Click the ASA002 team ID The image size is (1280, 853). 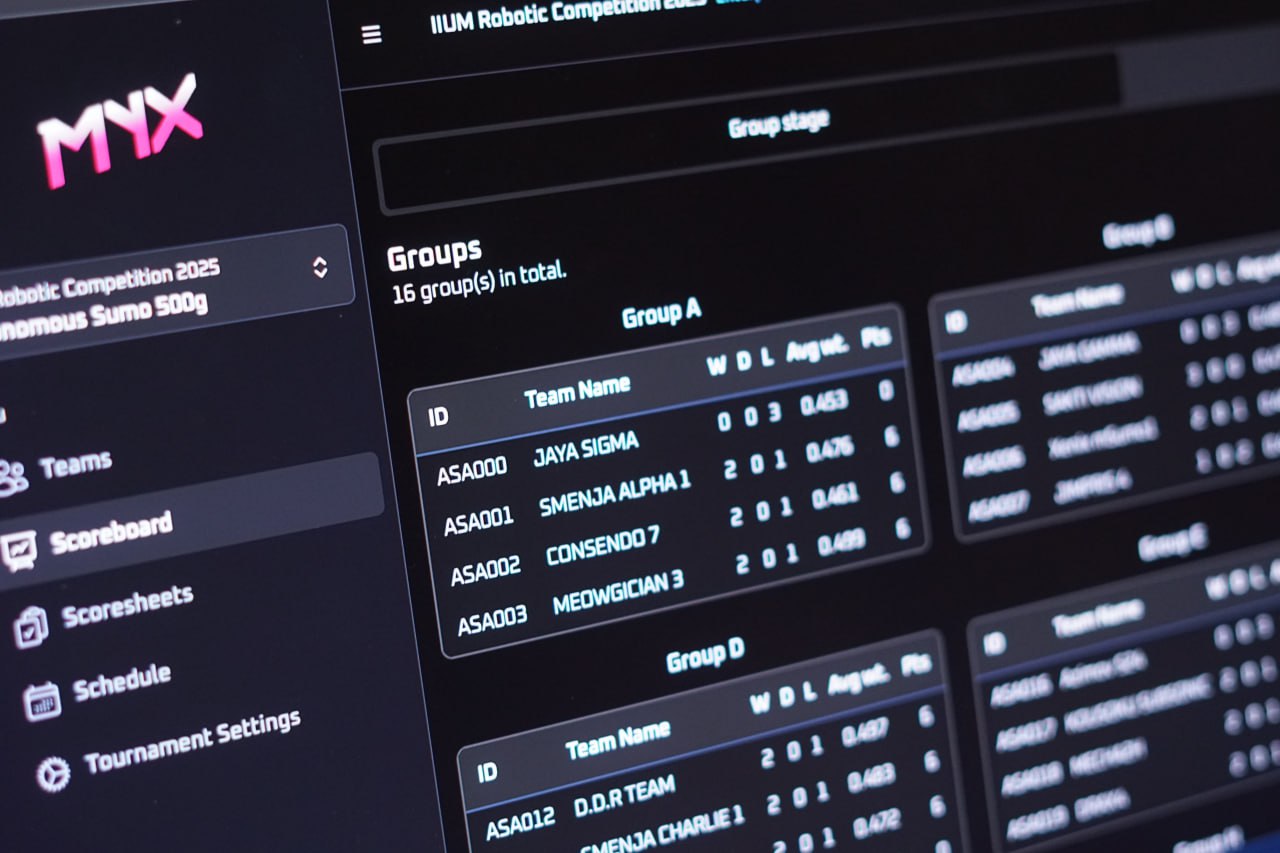click(x=486, y=572)
